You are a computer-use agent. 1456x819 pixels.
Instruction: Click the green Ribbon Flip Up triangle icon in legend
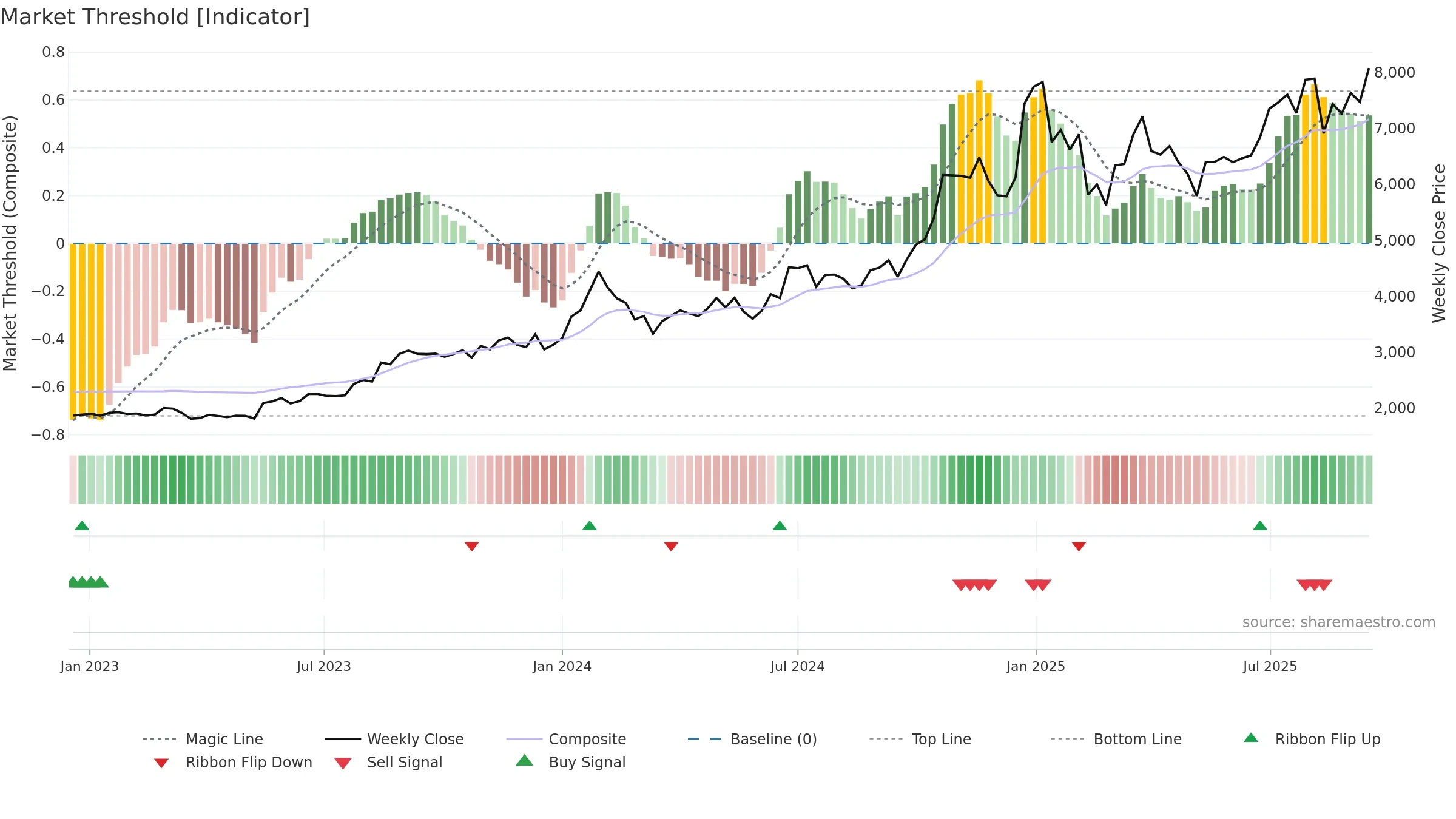(1251, 738)
